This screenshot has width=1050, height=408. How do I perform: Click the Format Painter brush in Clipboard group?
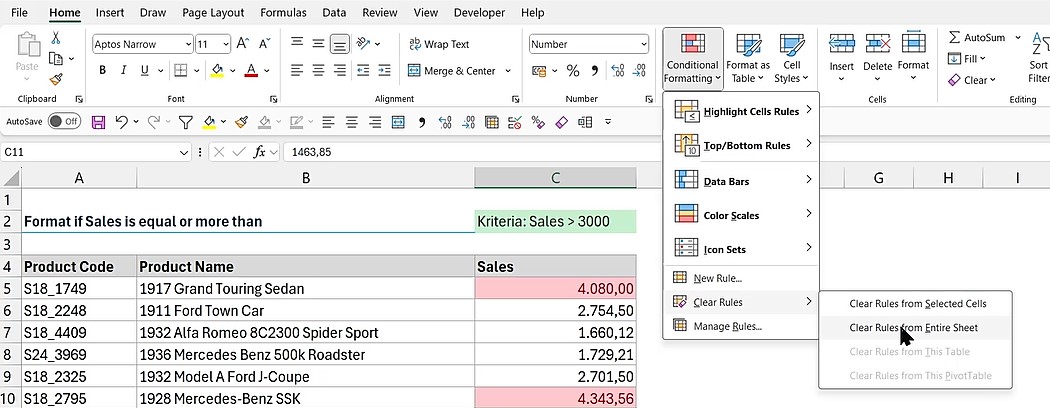[x=56, y=79]
